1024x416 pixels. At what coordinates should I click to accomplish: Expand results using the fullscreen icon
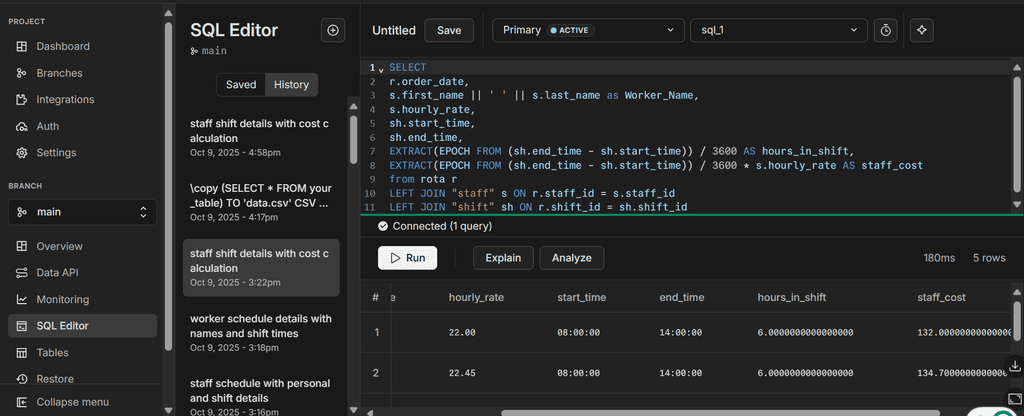click(x=1016, y=398)
